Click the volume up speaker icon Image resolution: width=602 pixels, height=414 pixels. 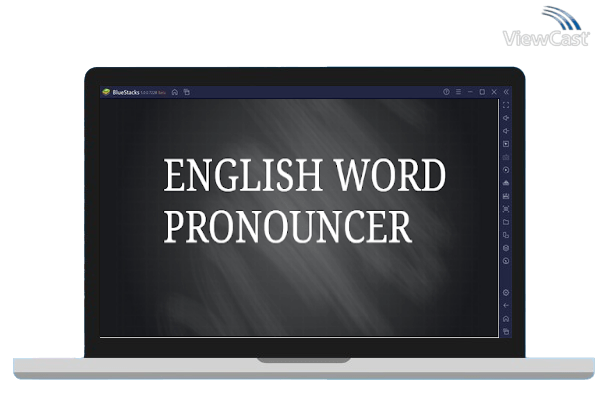(506, 118)
